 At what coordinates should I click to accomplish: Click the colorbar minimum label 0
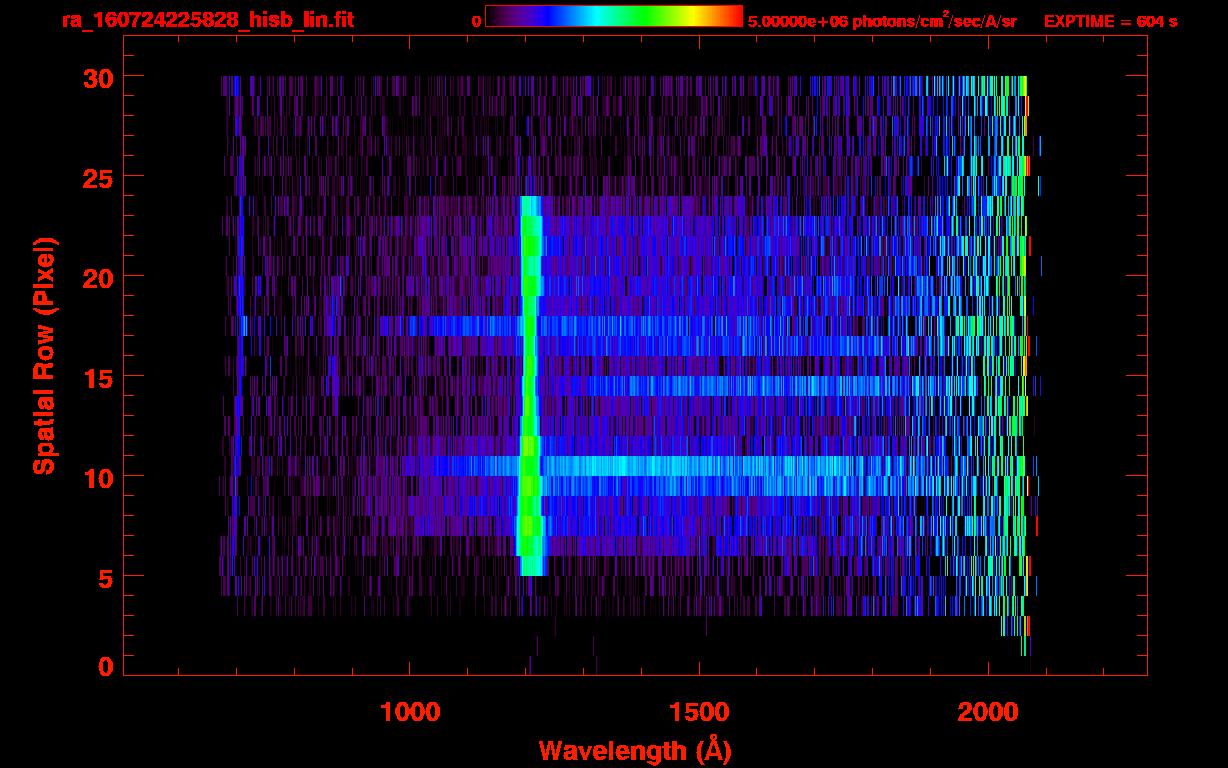pos(476,21)
